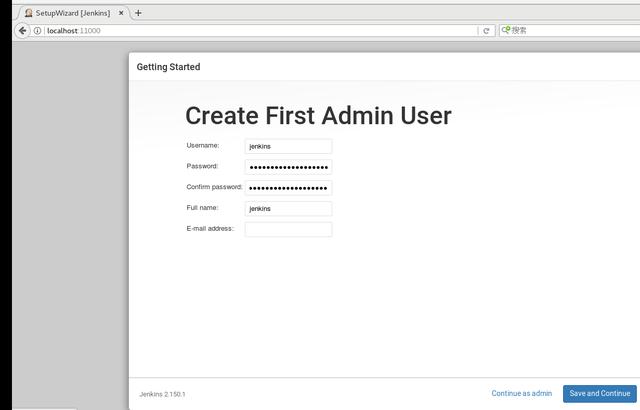Click the Create First Admin User heading
Viewport: 640px width, 410px height.
[x=318, y=115]
